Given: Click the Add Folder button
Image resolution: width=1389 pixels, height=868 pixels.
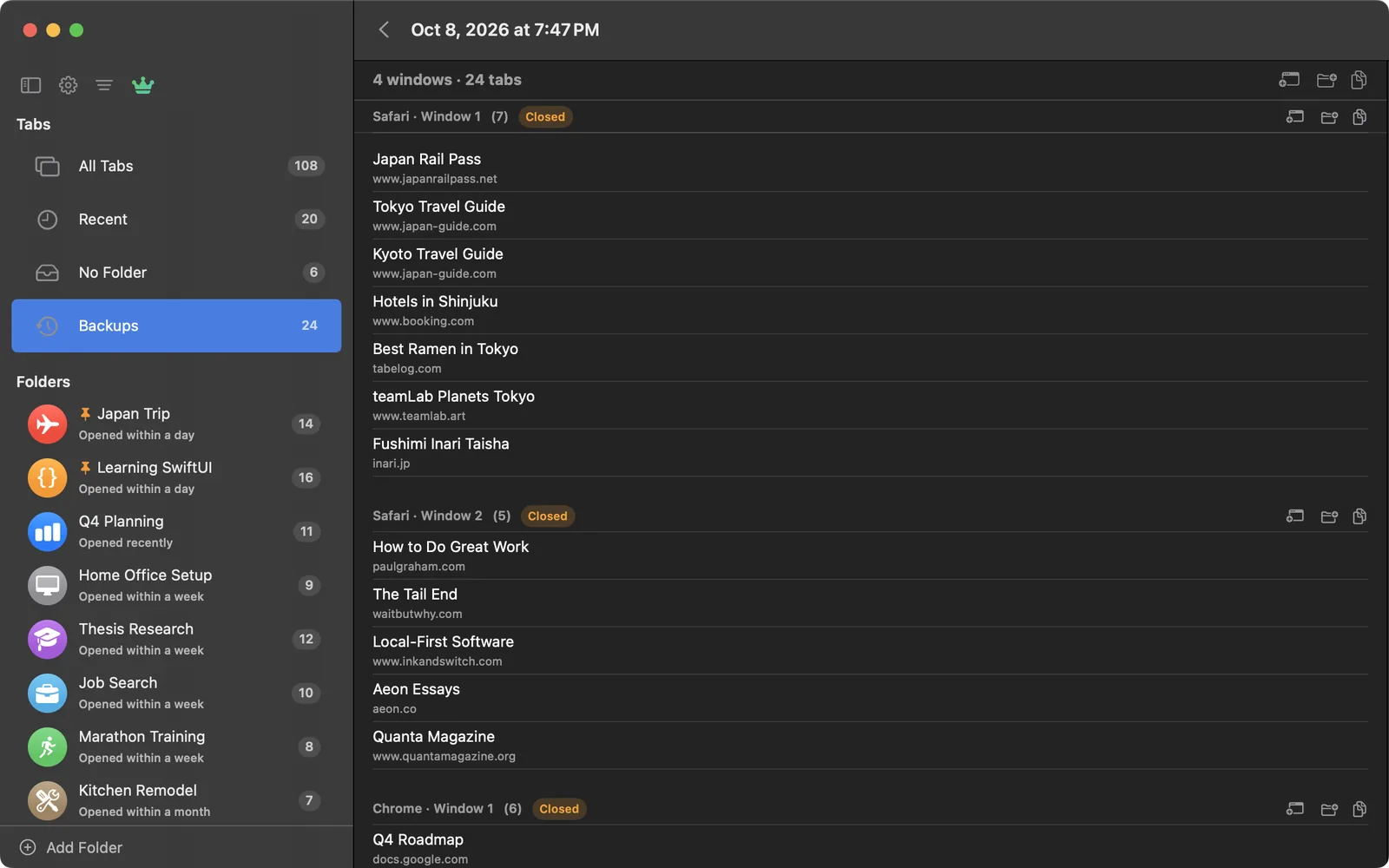Looking at the screenshot, I should [x=71, y=847].
